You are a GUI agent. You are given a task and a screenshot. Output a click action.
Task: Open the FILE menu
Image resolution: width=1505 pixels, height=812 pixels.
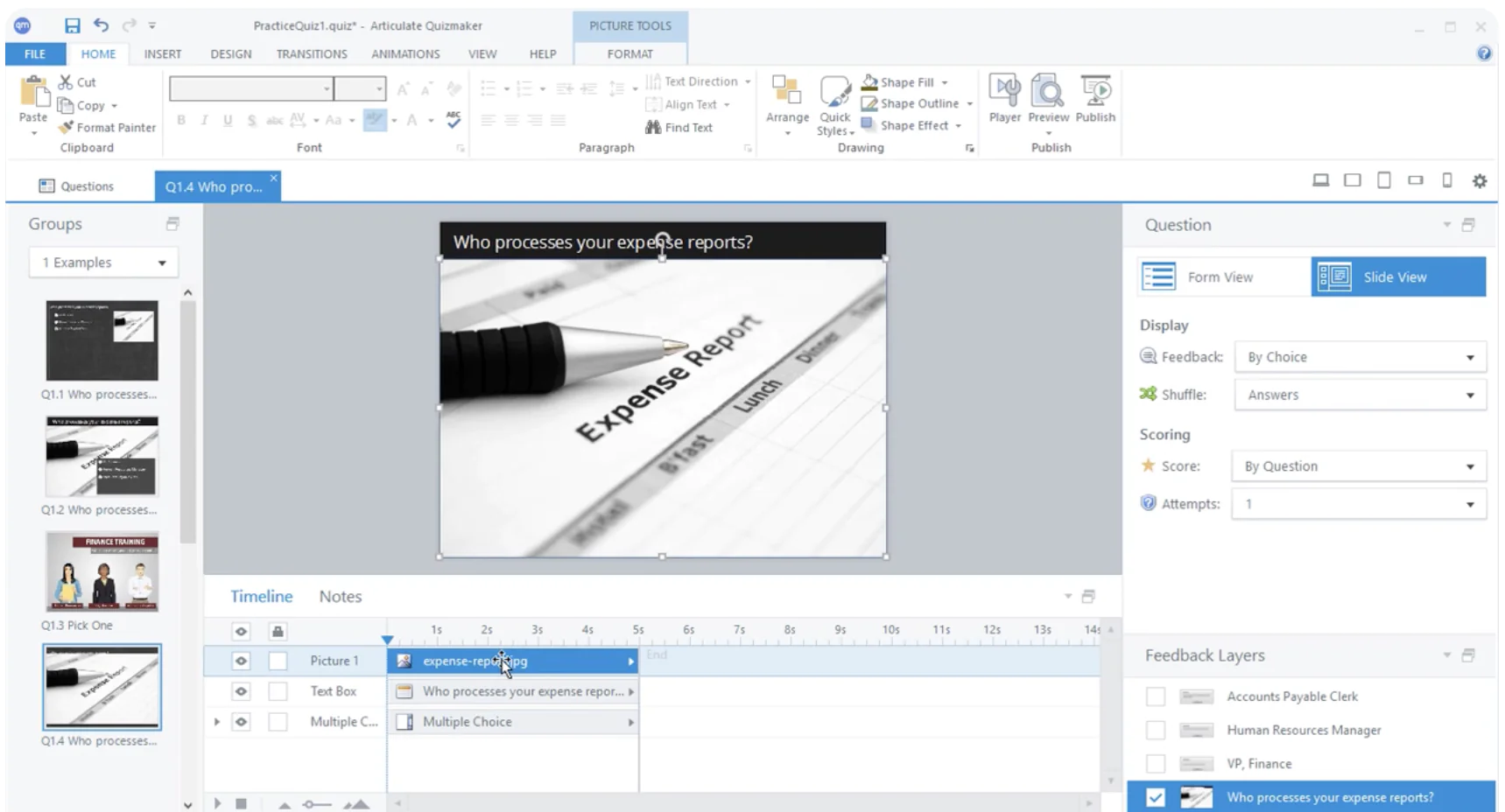point(35,53)
